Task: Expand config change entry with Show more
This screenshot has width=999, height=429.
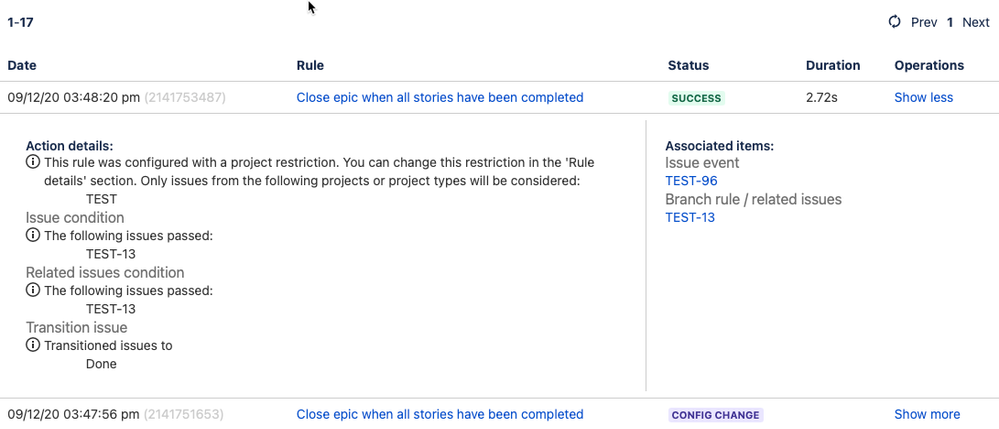Action: (927, 414)
